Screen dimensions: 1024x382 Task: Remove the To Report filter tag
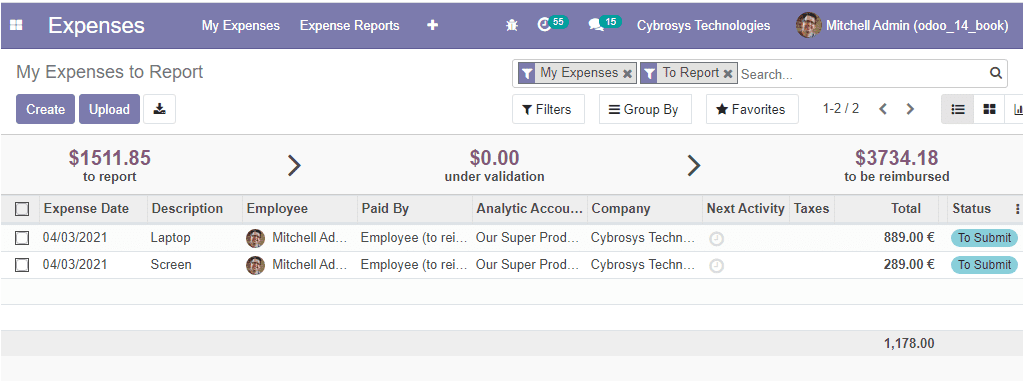click(728, 74)
